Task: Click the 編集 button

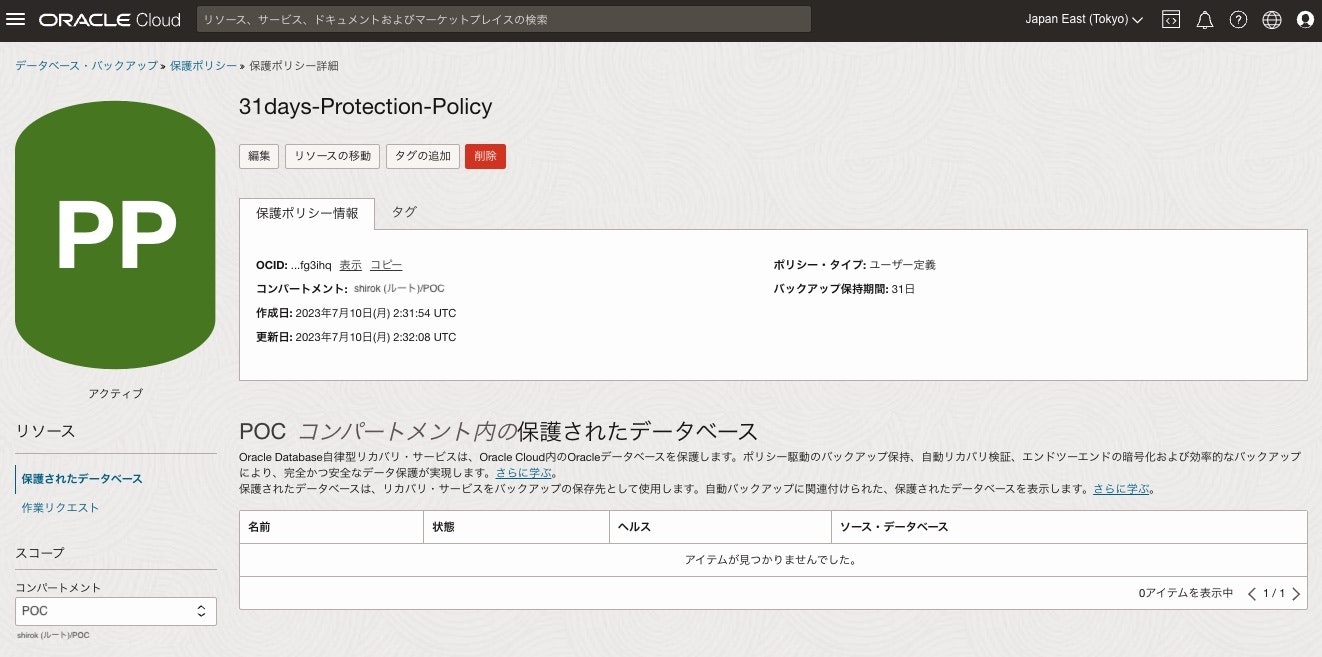Action: point(259,156)
